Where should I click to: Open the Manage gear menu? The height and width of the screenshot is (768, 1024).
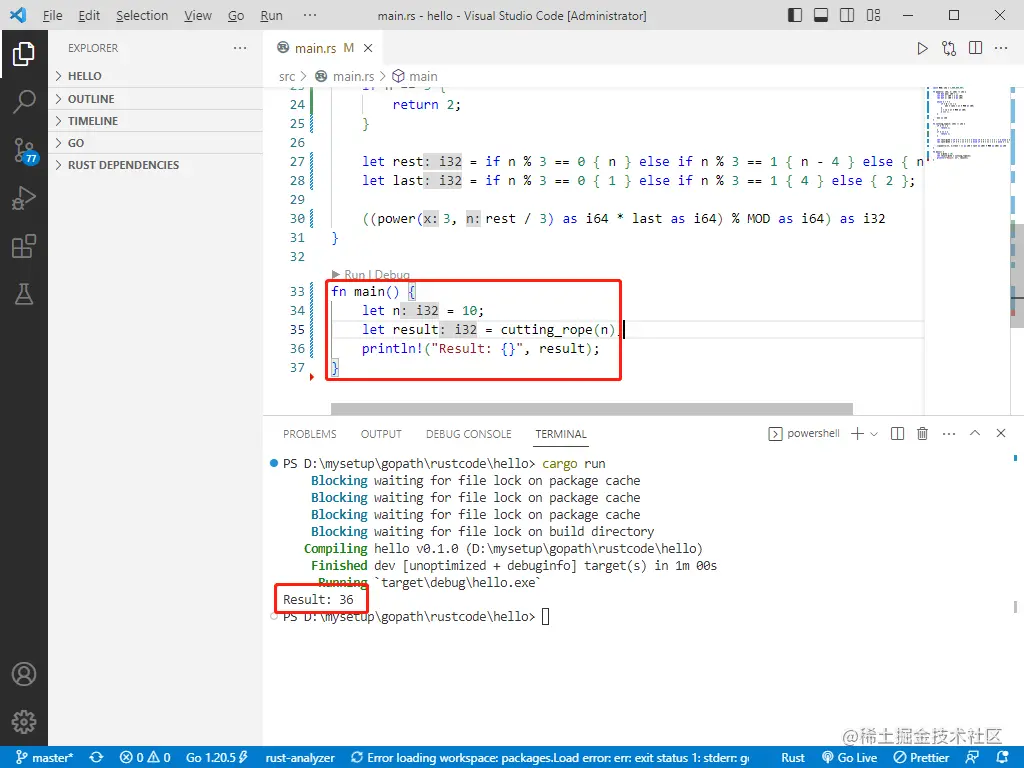(24, 722)
